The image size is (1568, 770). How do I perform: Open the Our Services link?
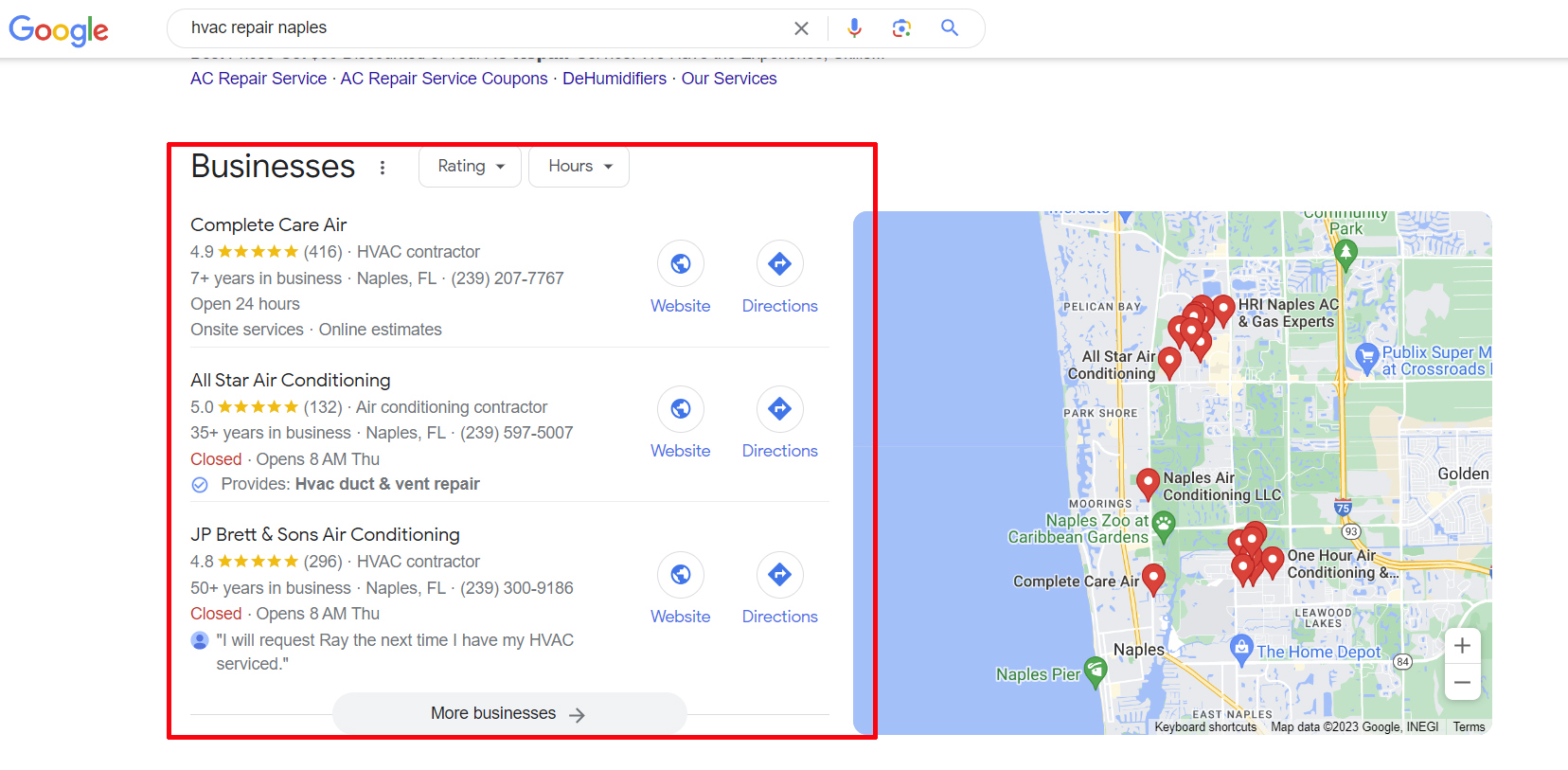pos(729,79)
